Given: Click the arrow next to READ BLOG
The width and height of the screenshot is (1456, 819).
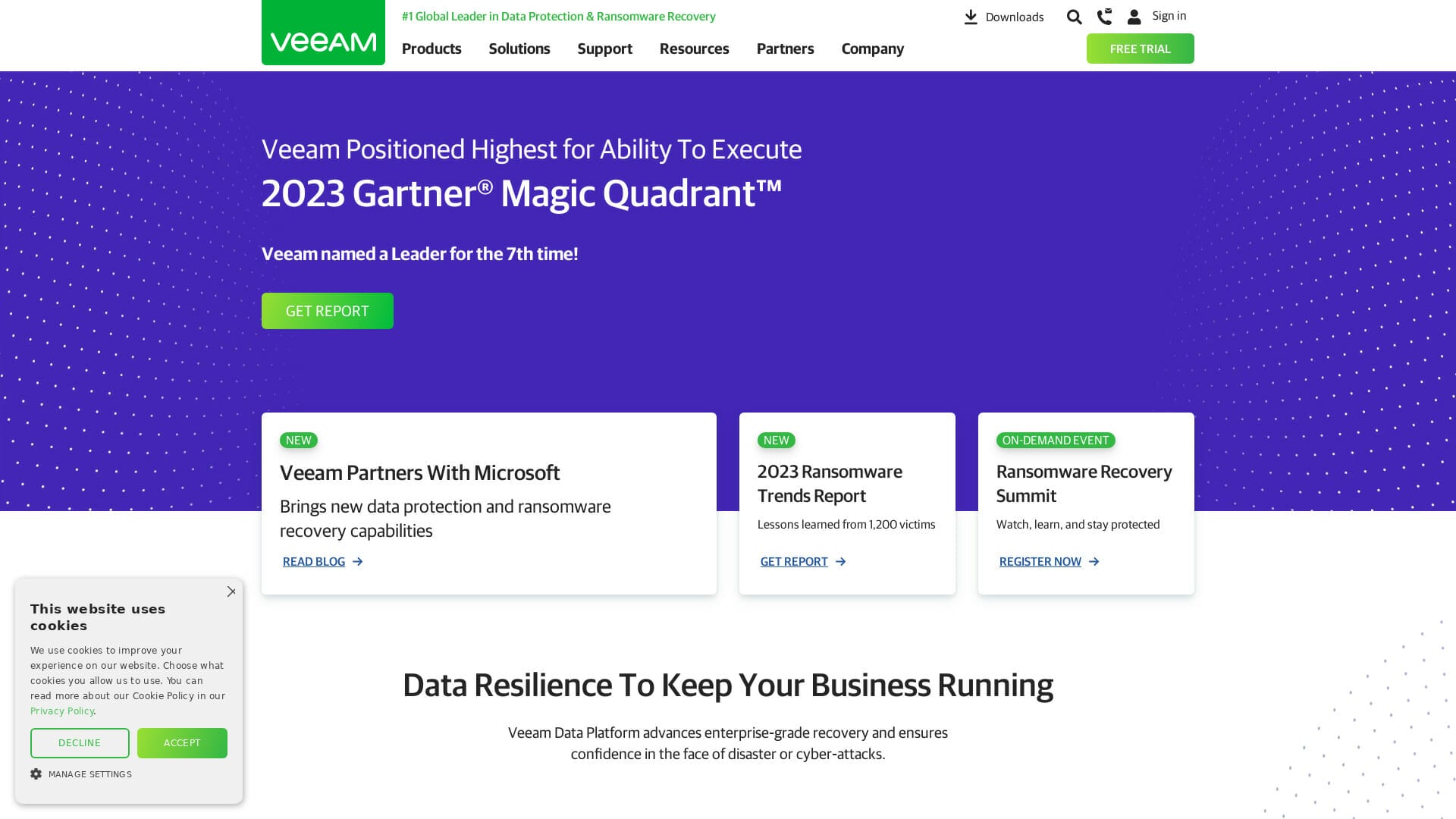Looking at the screenshot, I should [x=357, y=561].
